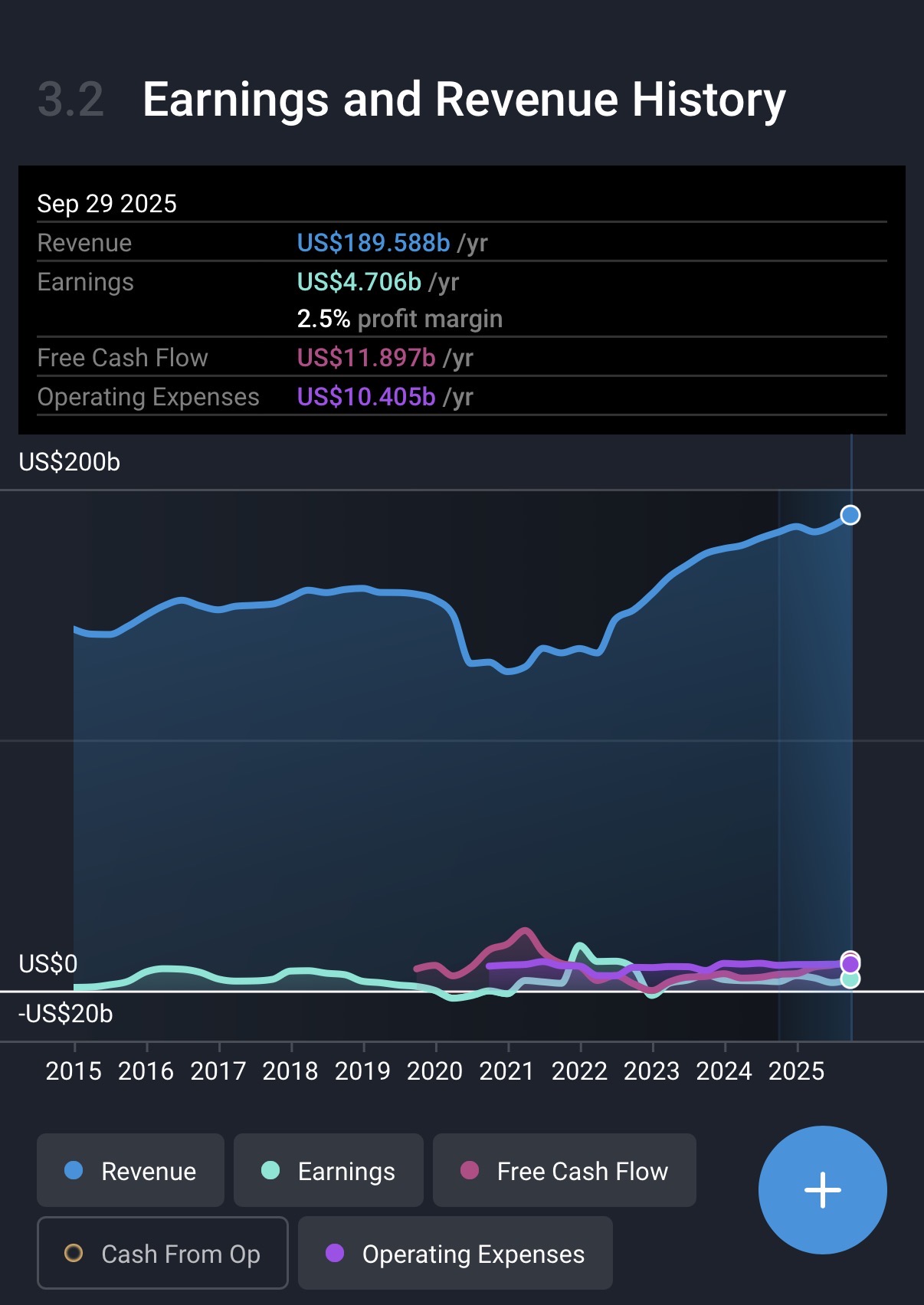924x1305 pixels.
Task: Click the 2023 year label
Action: 651,1071
